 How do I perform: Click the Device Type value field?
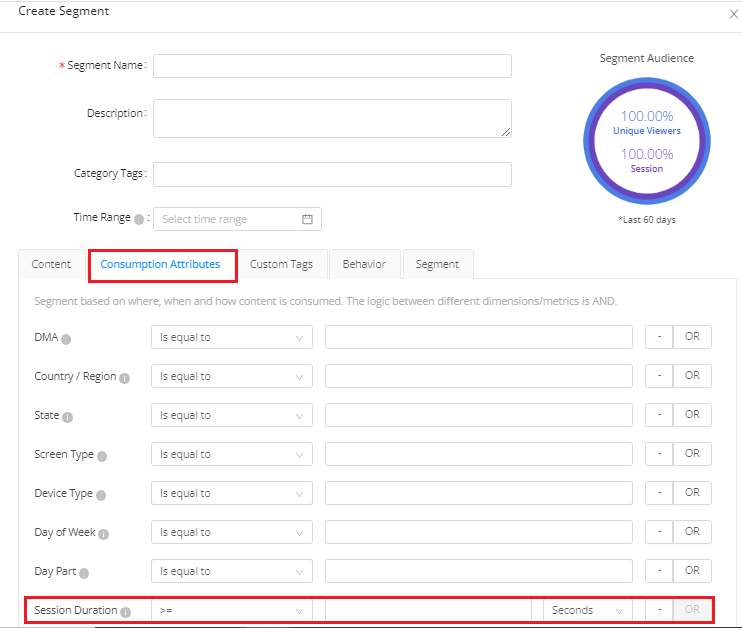click(x=479, y=493)
